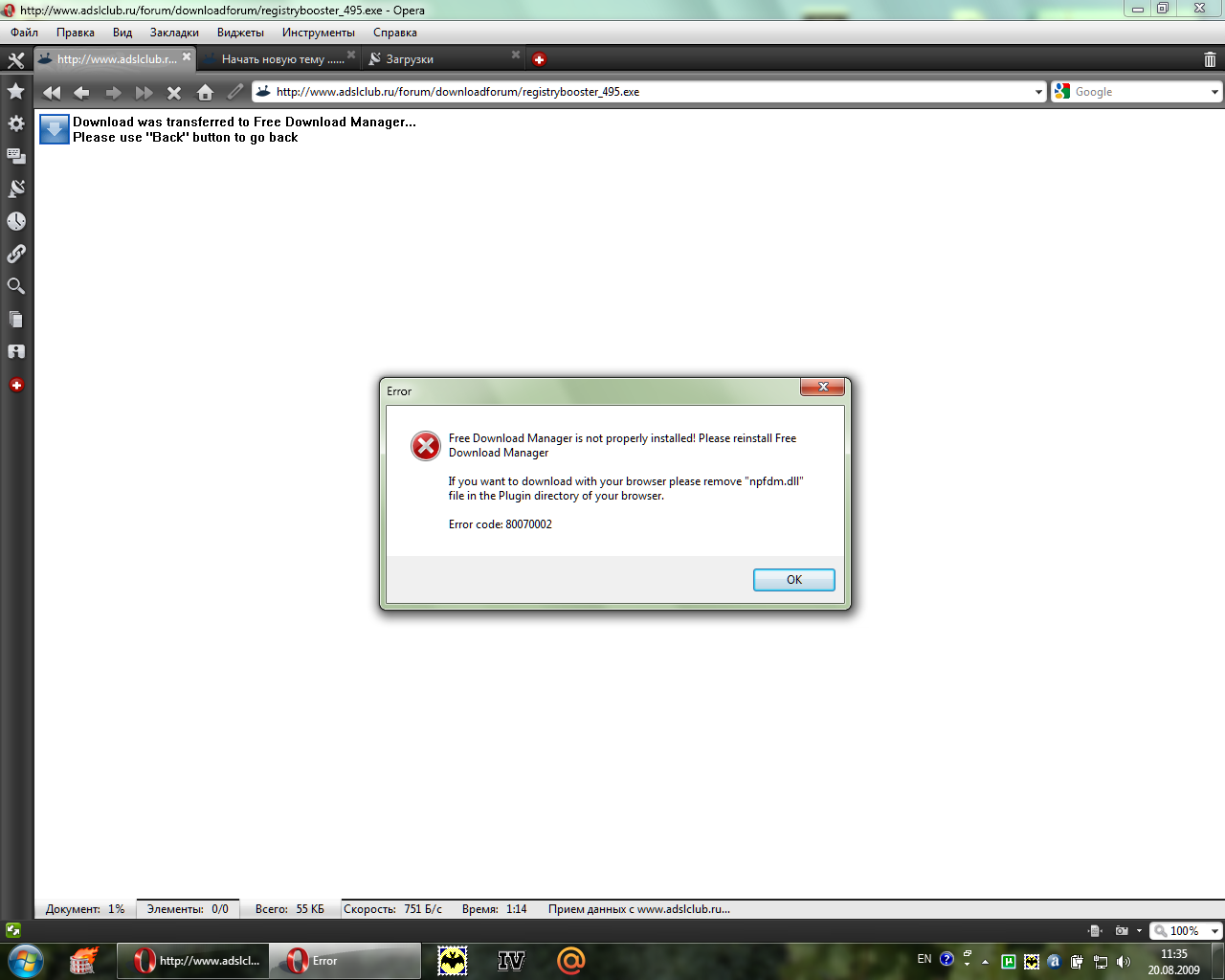Open the History panel clock icon
1225x980 pixels.
click(x=16, y=221)
